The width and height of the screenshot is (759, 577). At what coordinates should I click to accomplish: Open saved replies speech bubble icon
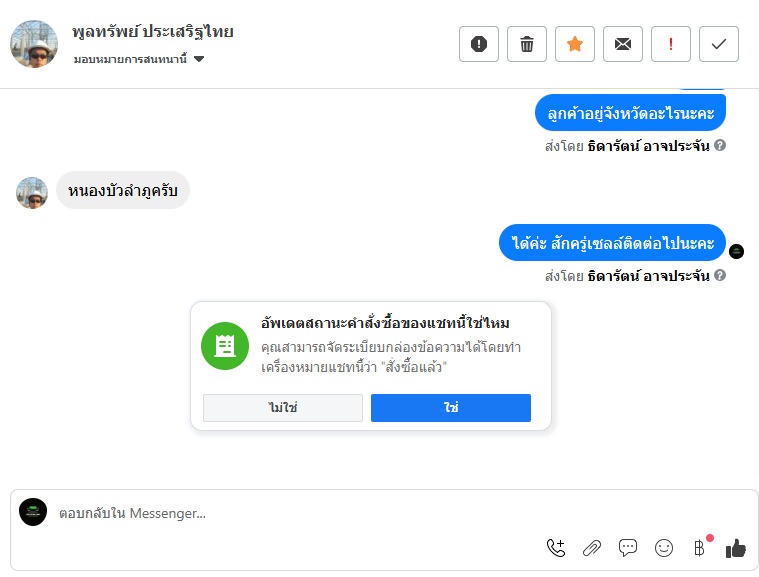pyautogui.click(x=628, y=547)
